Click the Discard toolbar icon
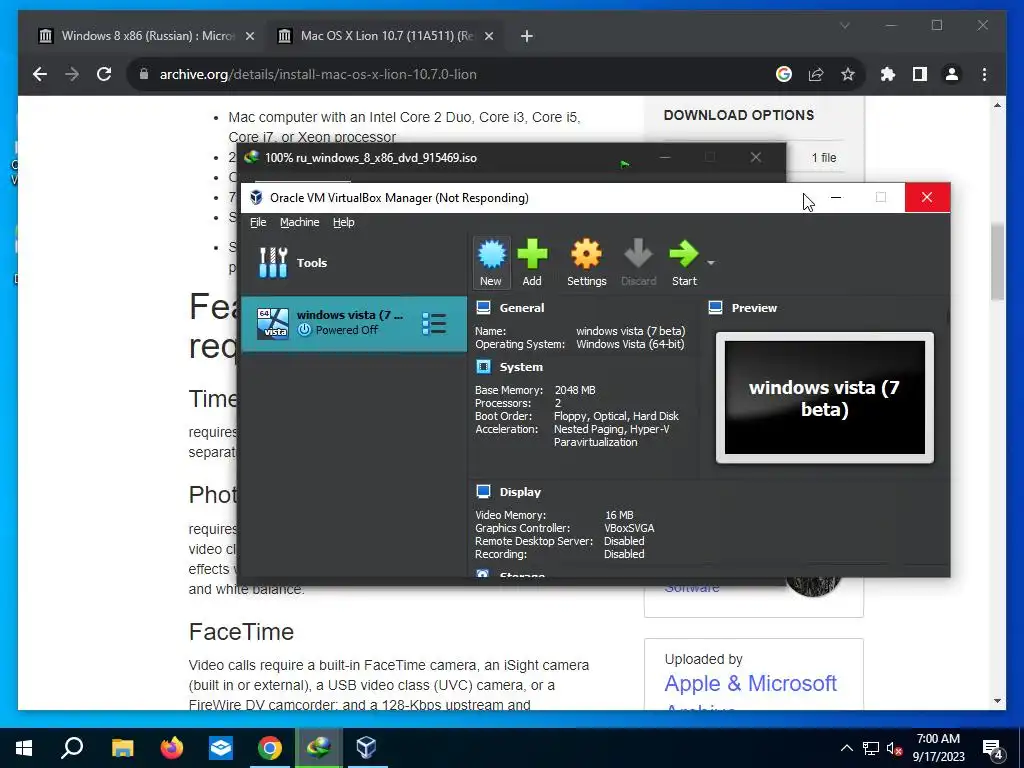The height and width of the screenshot is (768, 1024). [638, 263]
